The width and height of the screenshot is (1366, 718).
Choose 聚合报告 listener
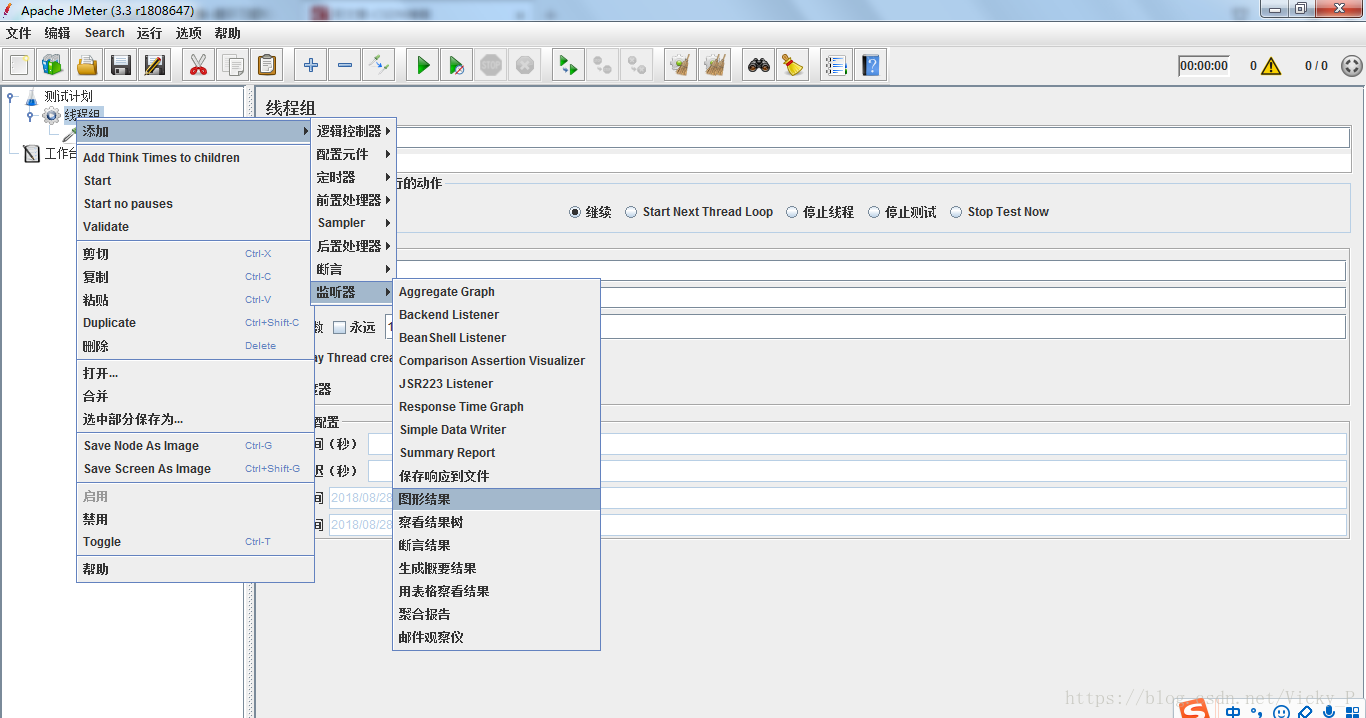(496, 614)
